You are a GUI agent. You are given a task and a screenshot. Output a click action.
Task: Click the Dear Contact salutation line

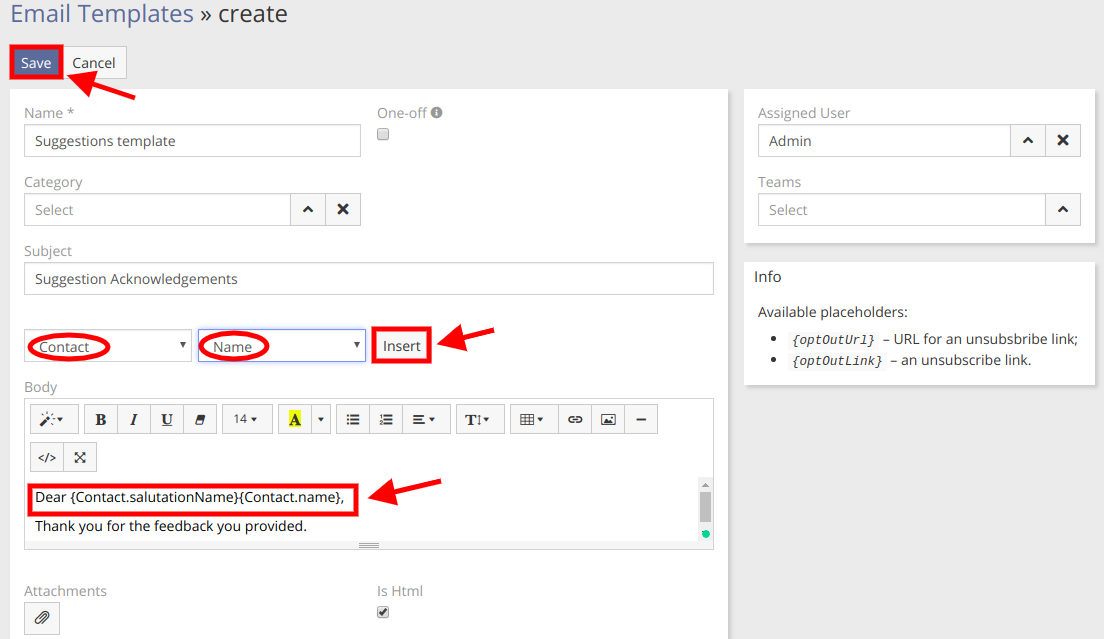tap(190, 498)
